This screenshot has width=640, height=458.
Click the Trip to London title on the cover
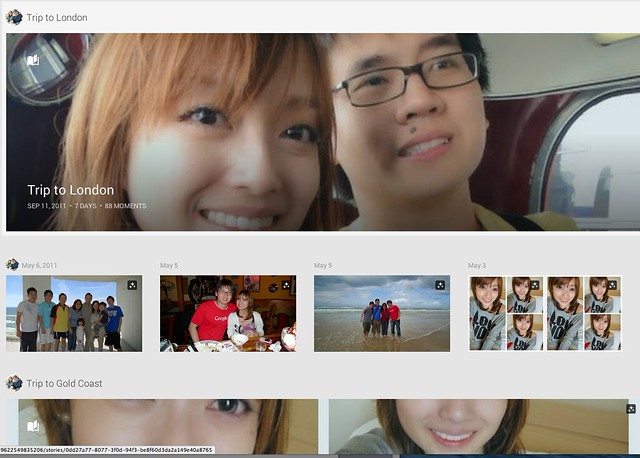click(x=71, y=190)
